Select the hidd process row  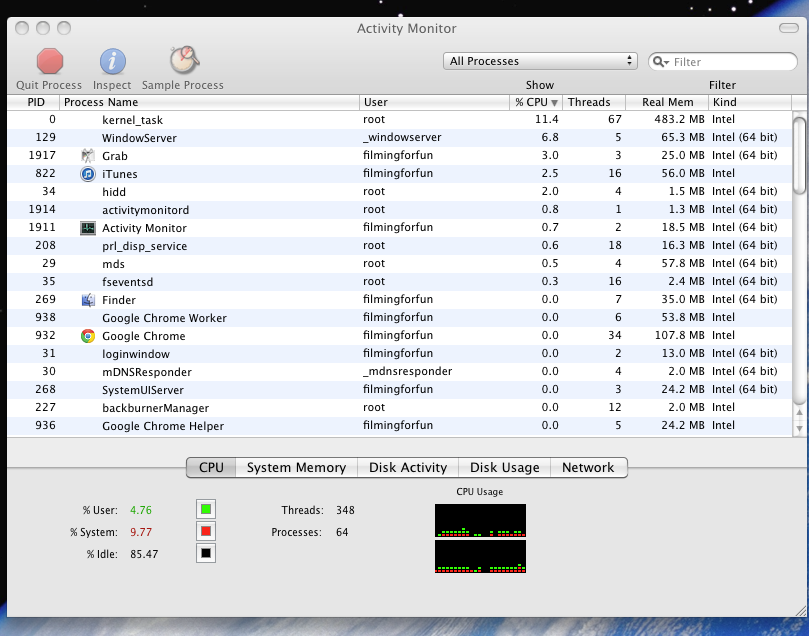point(400,192)
